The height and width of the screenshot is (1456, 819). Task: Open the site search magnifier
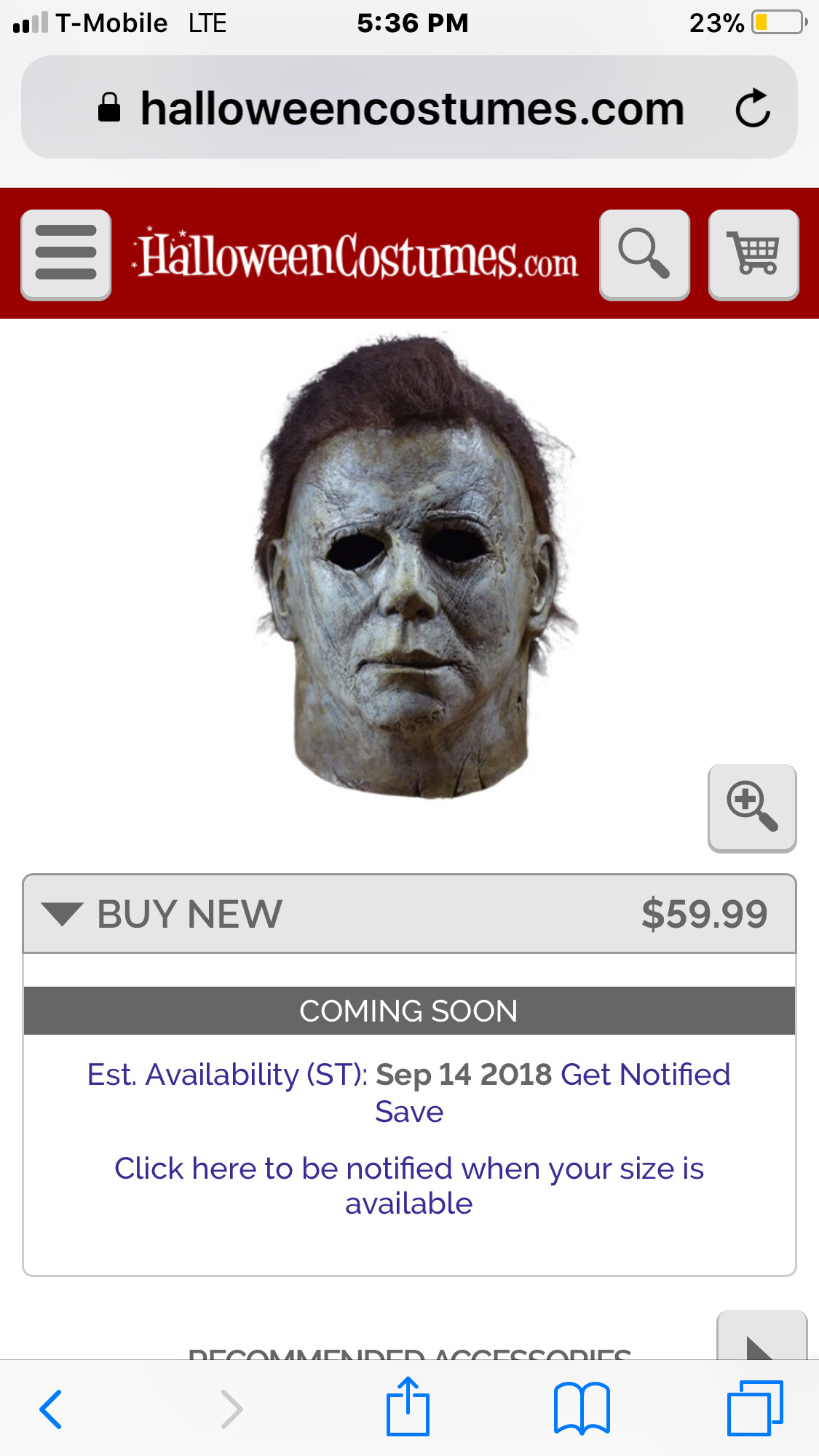[644, 255]
